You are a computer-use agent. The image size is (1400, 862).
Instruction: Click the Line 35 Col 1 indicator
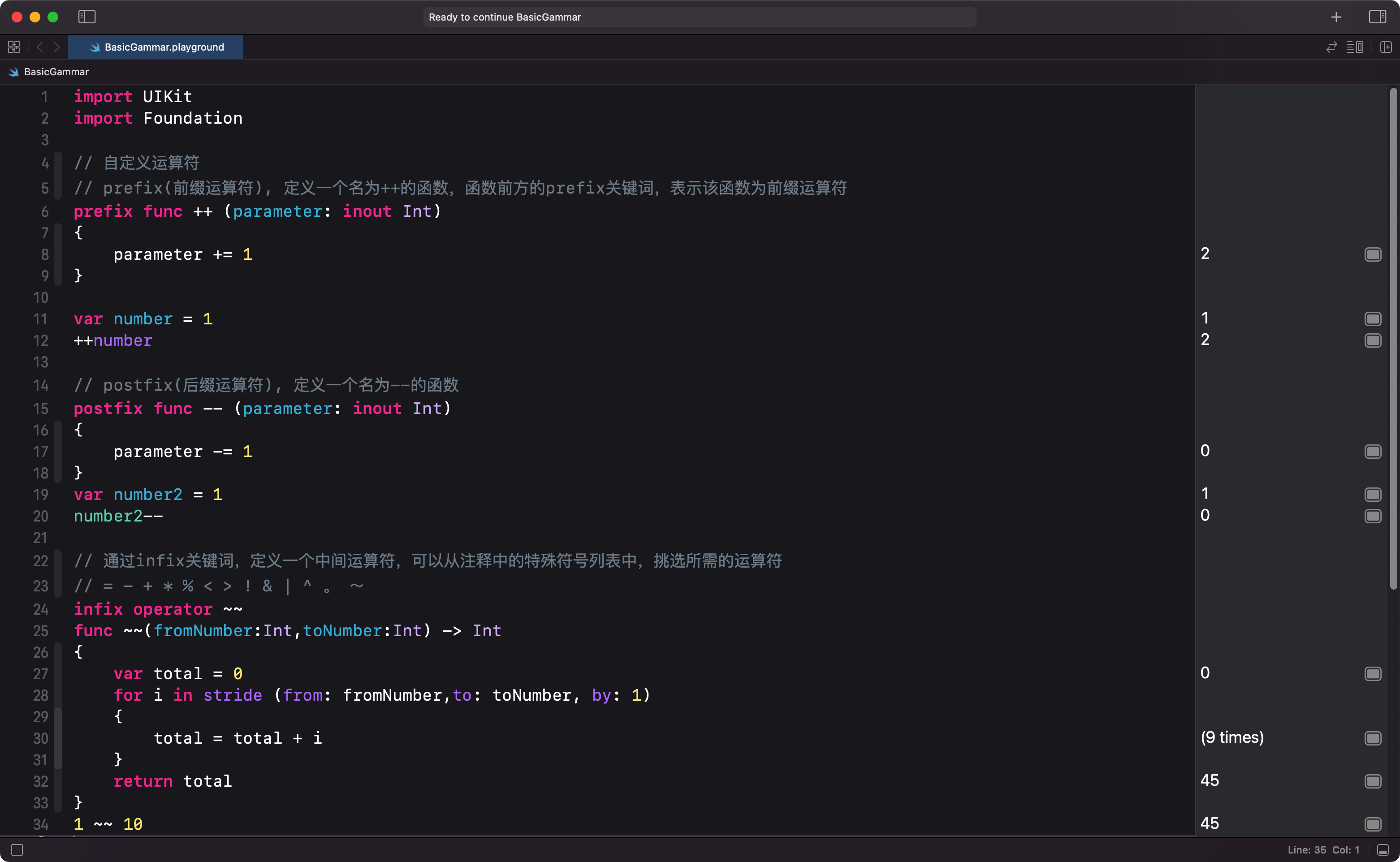coord(1323,850)
